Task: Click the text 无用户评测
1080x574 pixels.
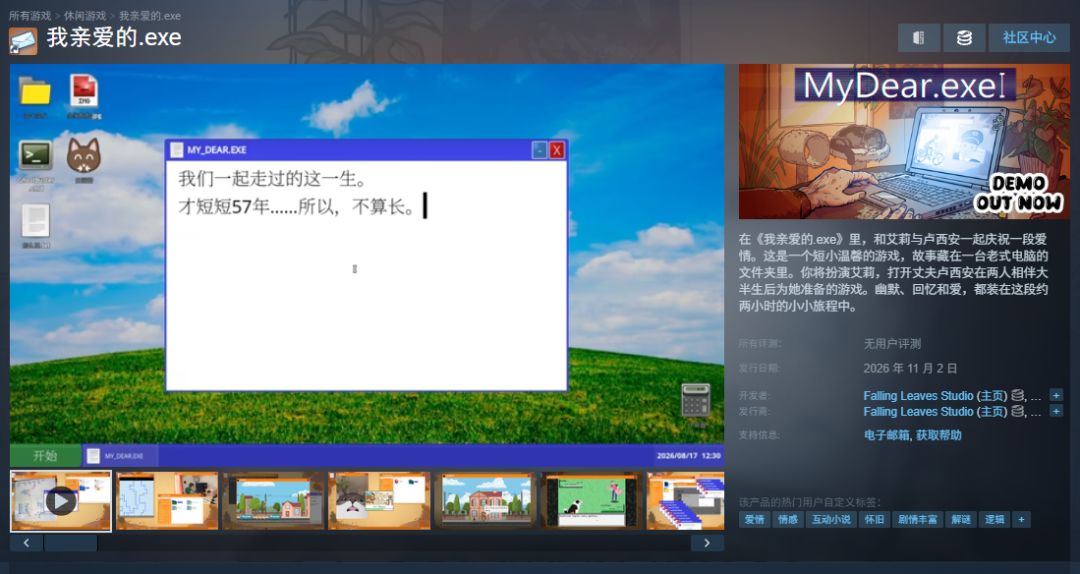Action: pyautogui.click(x=892, y=343)
